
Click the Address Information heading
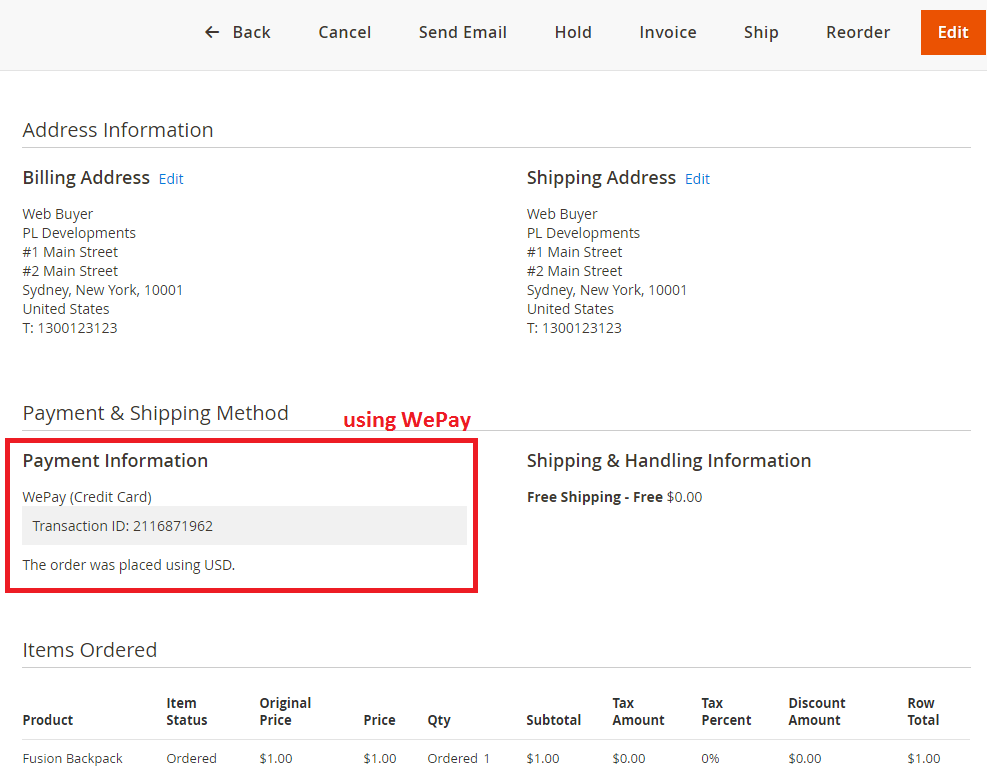click(117, 129)
